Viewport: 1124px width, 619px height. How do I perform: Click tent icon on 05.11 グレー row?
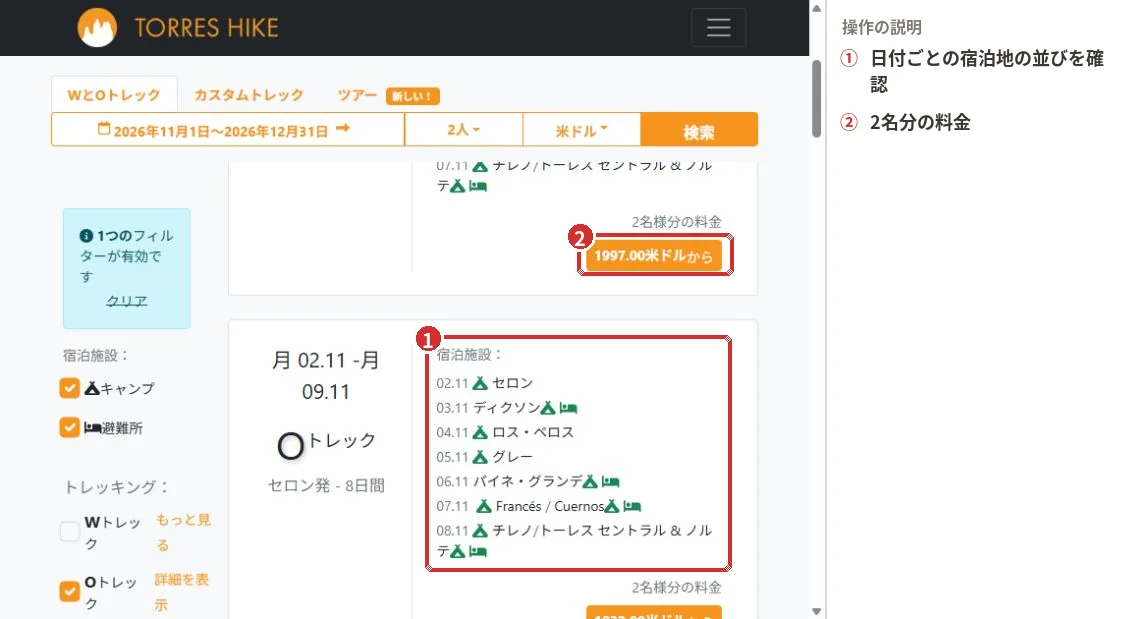click(480, 456)
